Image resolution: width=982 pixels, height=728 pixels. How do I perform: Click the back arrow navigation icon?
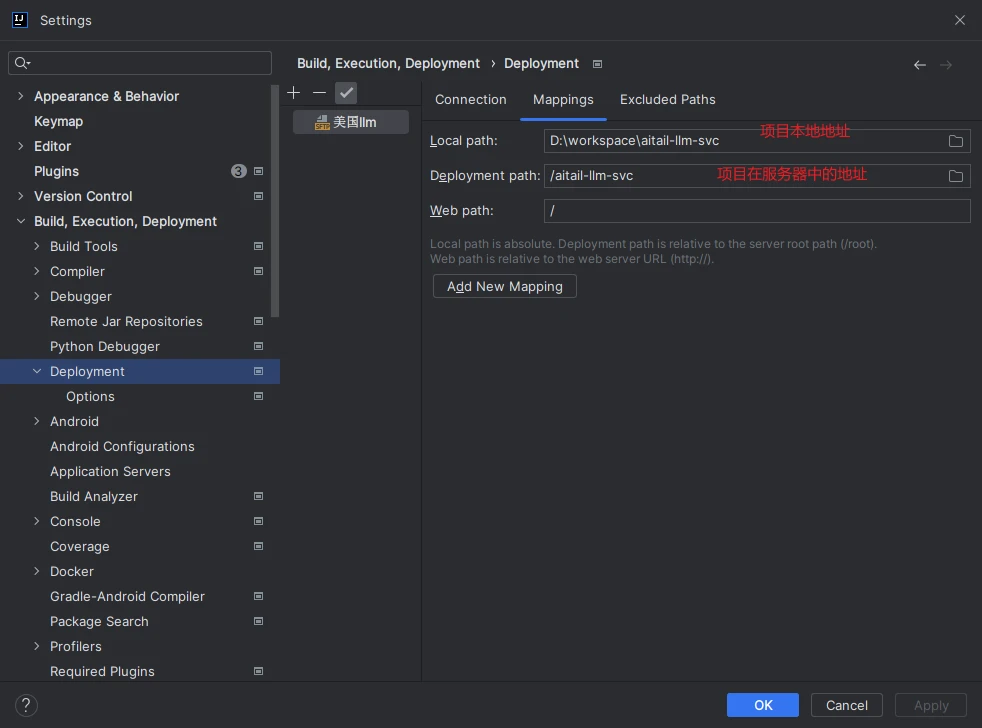click(919, 65)
